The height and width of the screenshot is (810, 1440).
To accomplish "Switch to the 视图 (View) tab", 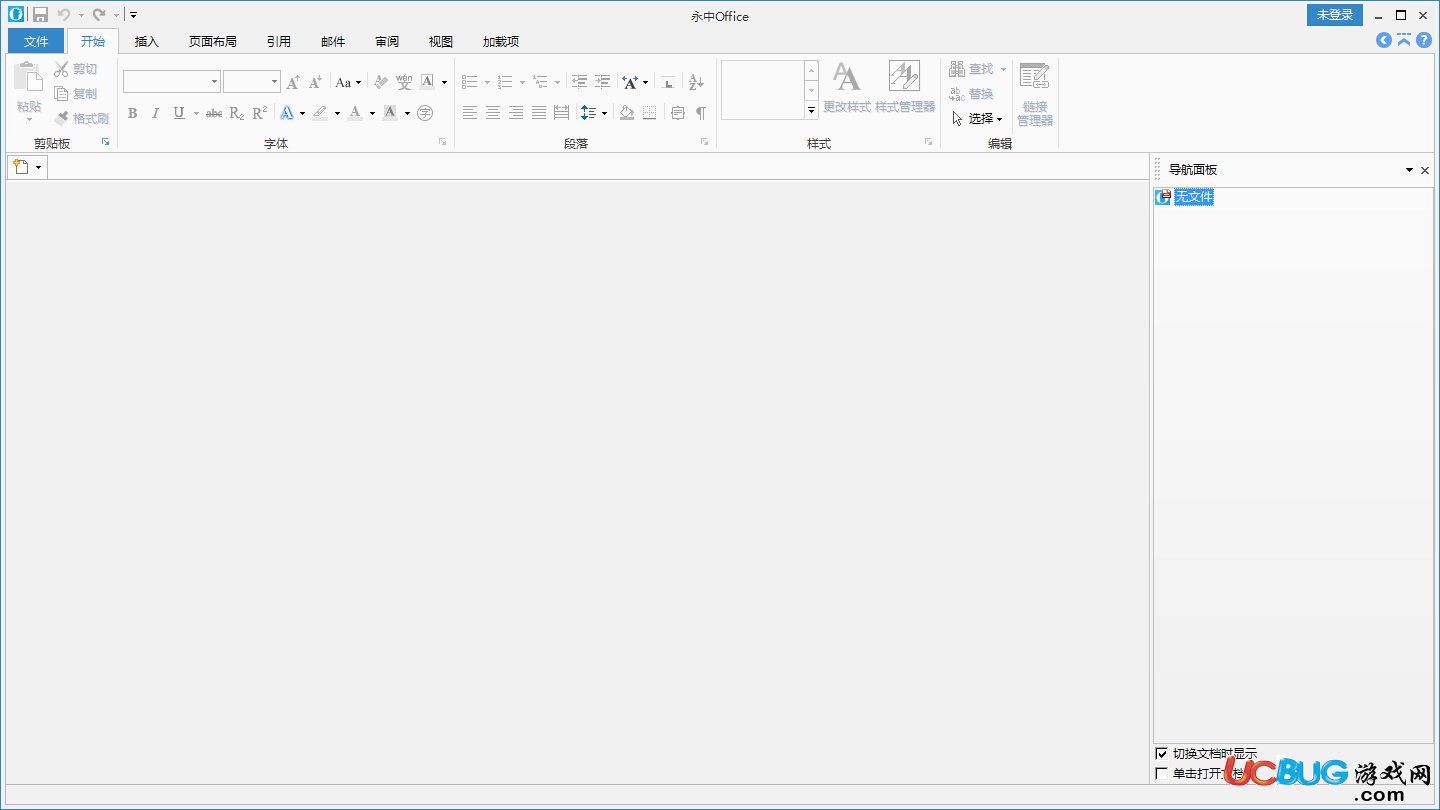I will pos(441,41).
